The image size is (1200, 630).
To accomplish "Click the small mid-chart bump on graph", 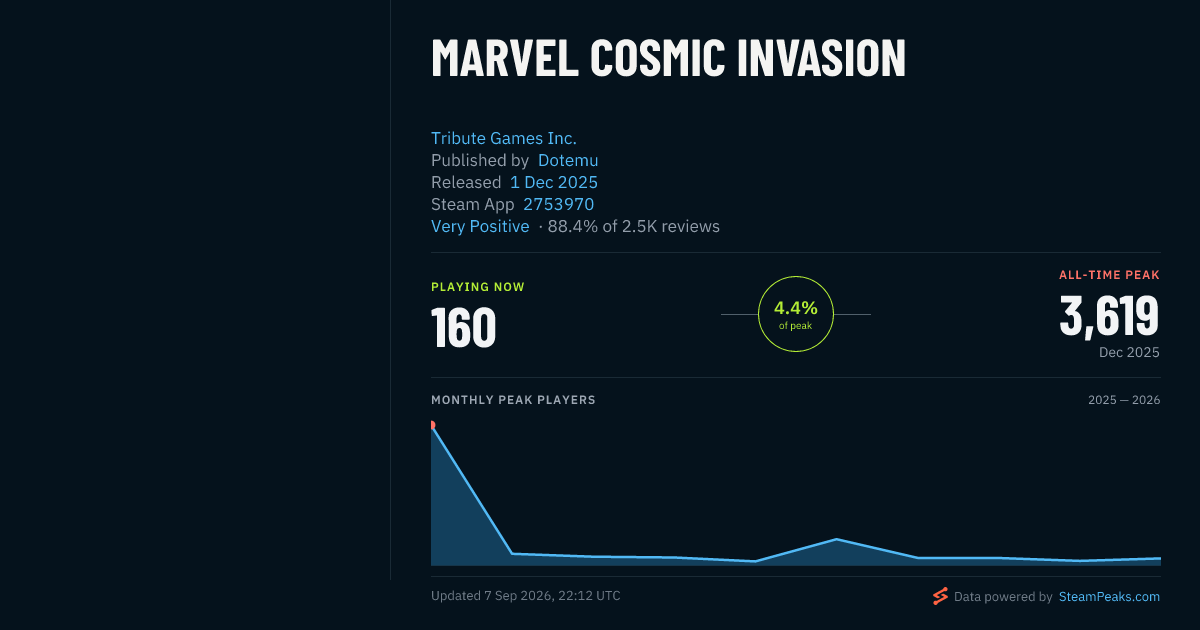I will [x=836, y=540].
